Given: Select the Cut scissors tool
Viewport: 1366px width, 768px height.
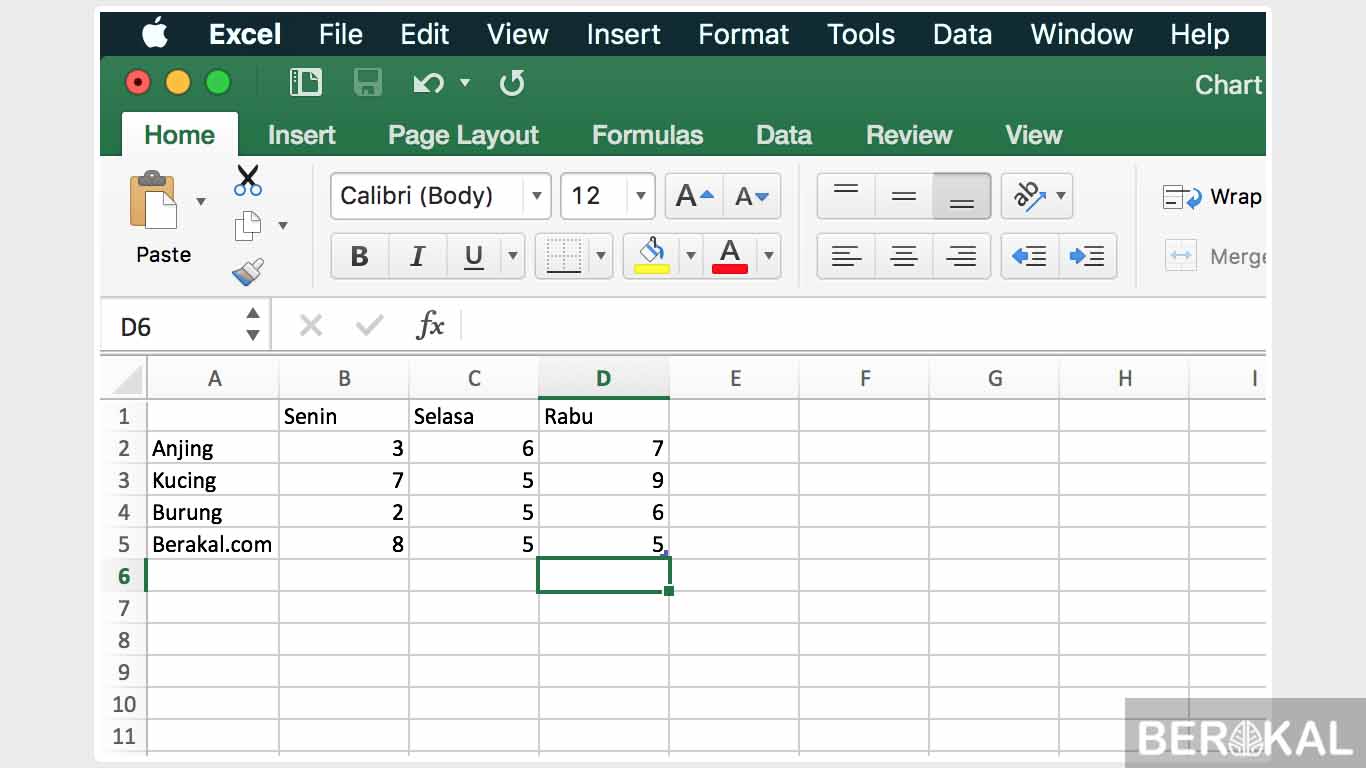Looking at the screenshot, I should [248, 181].
